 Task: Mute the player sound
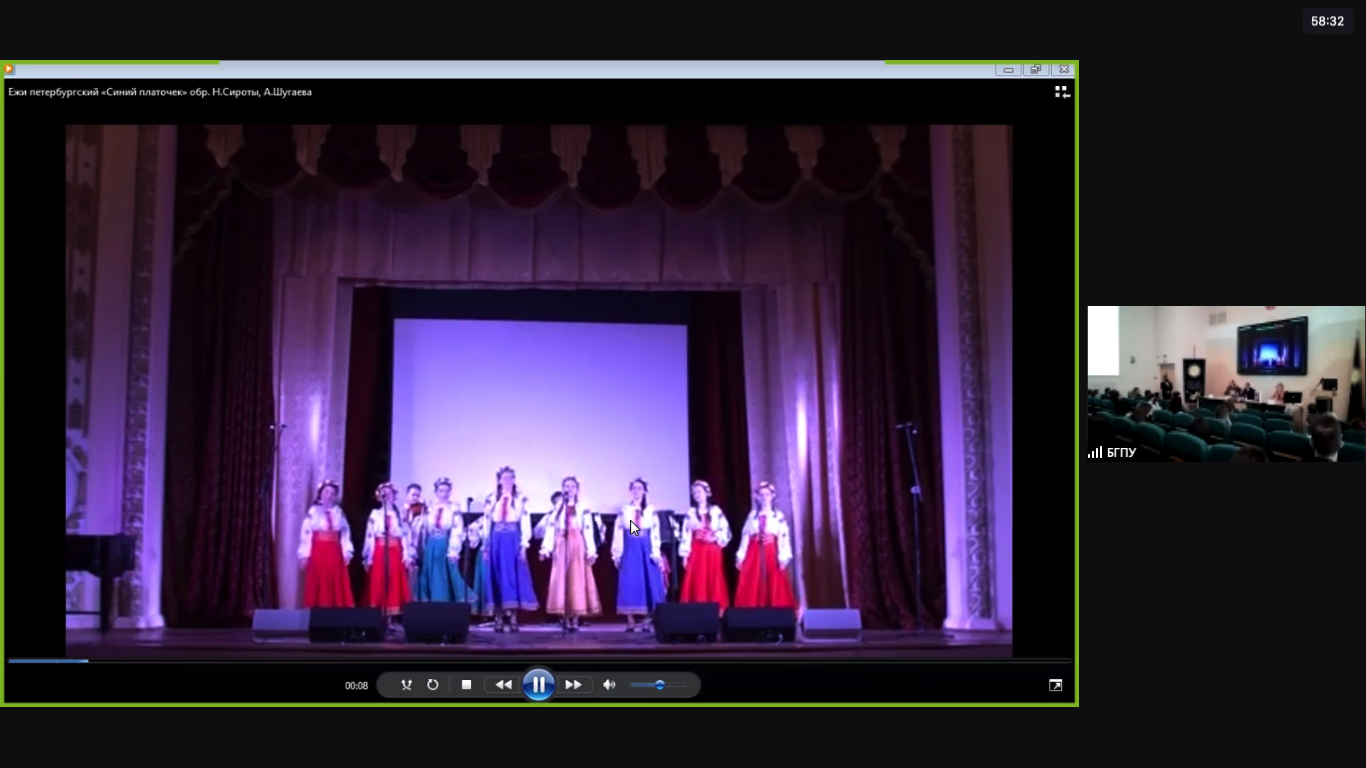click(609, 685)
